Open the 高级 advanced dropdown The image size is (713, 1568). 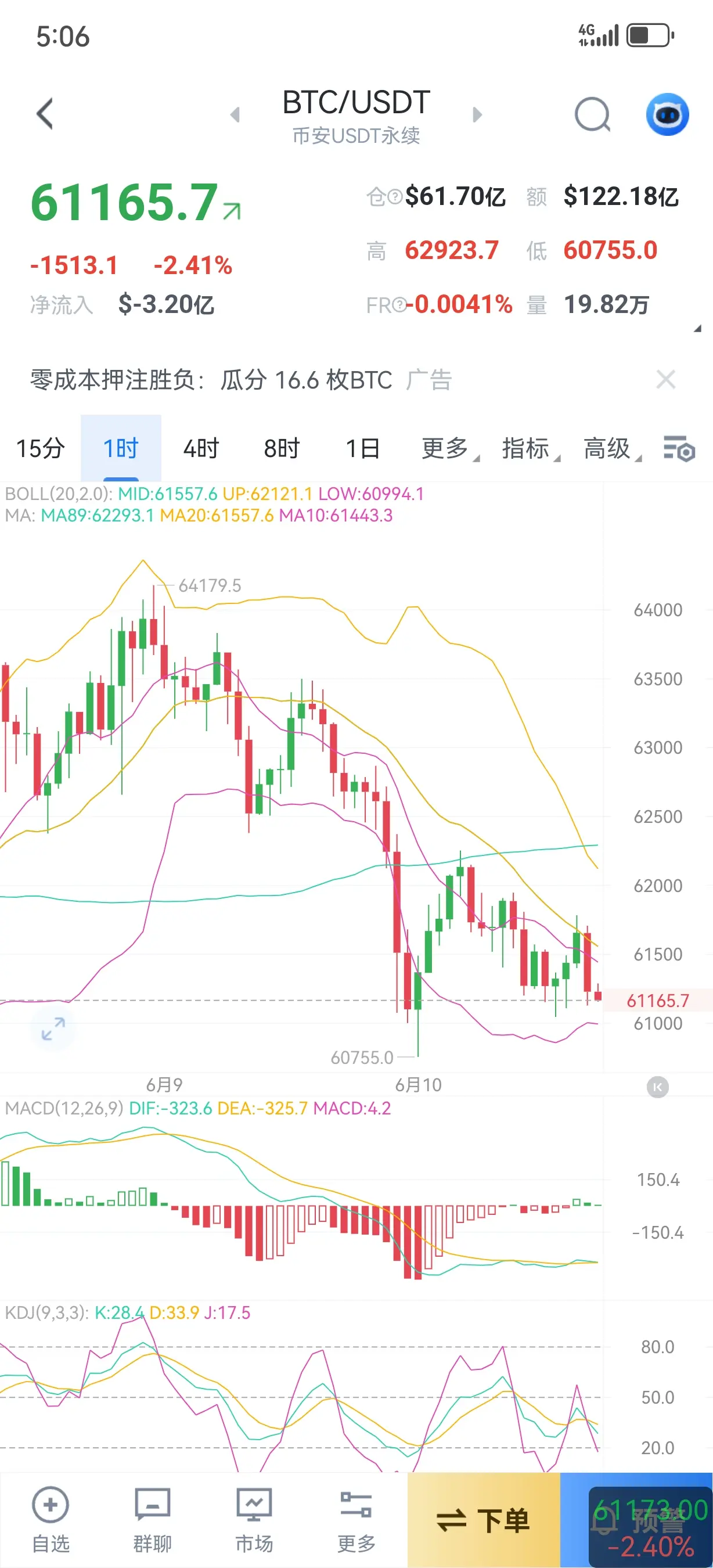click(611, 448)
